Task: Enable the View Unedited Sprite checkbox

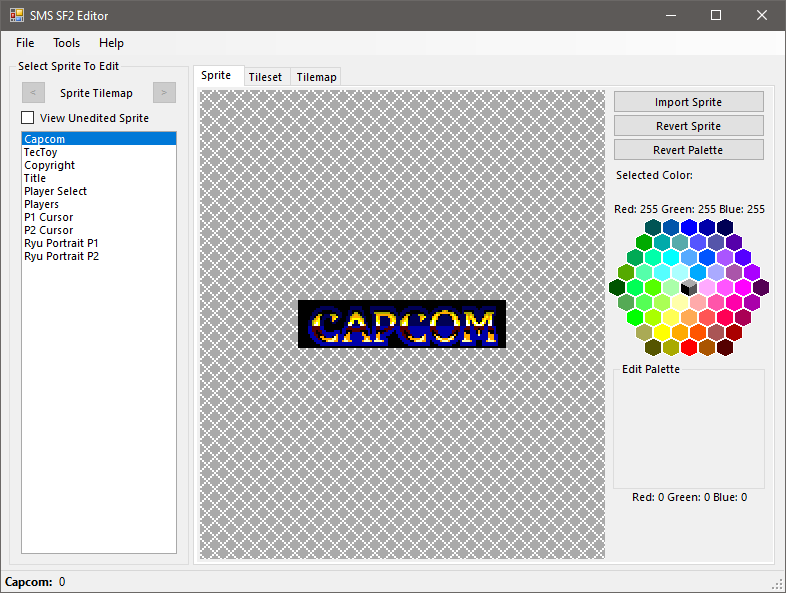Action: pyautogui.click(x=28, y=118)
